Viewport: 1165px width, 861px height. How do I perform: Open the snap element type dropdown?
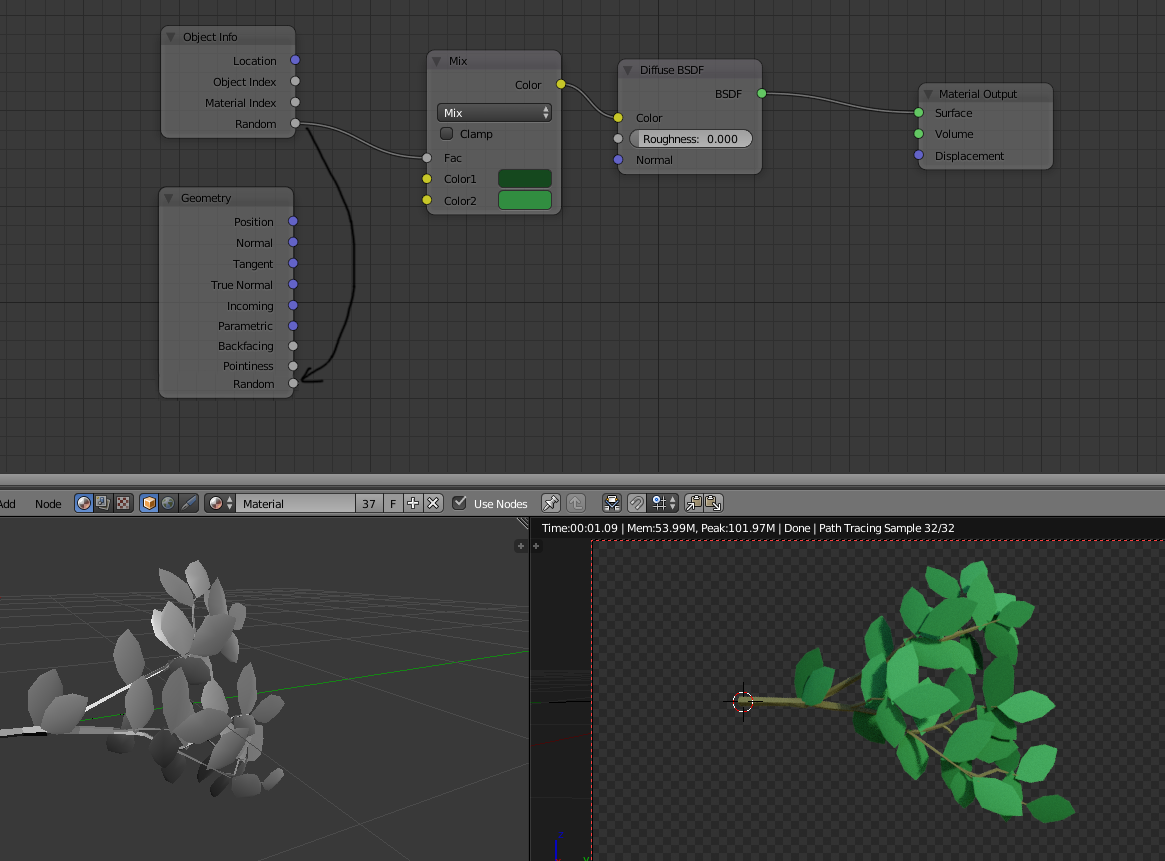tap(663, 503)
